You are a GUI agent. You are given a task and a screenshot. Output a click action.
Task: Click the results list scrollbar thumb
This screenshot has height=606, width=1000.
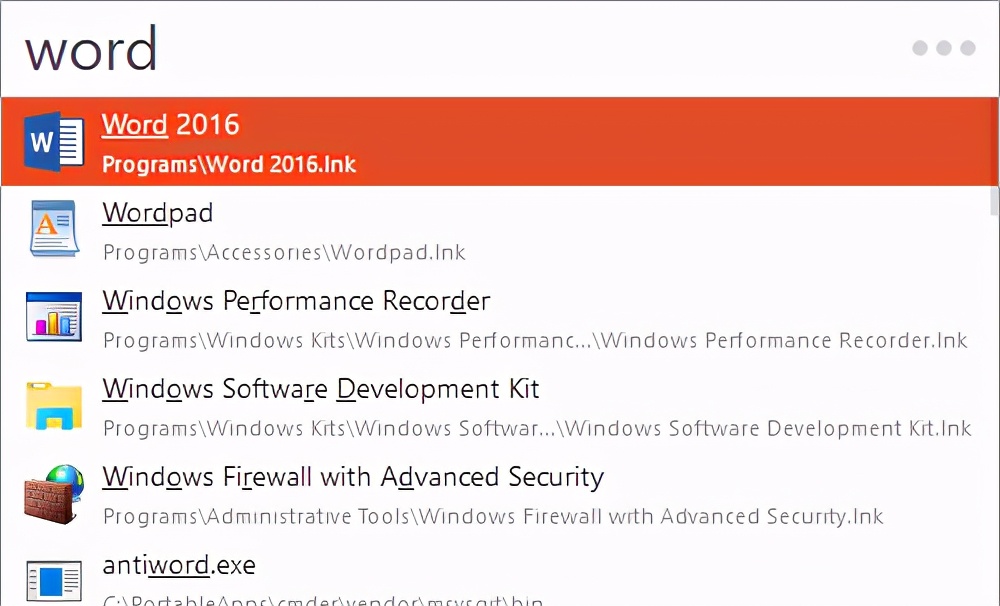994,200
